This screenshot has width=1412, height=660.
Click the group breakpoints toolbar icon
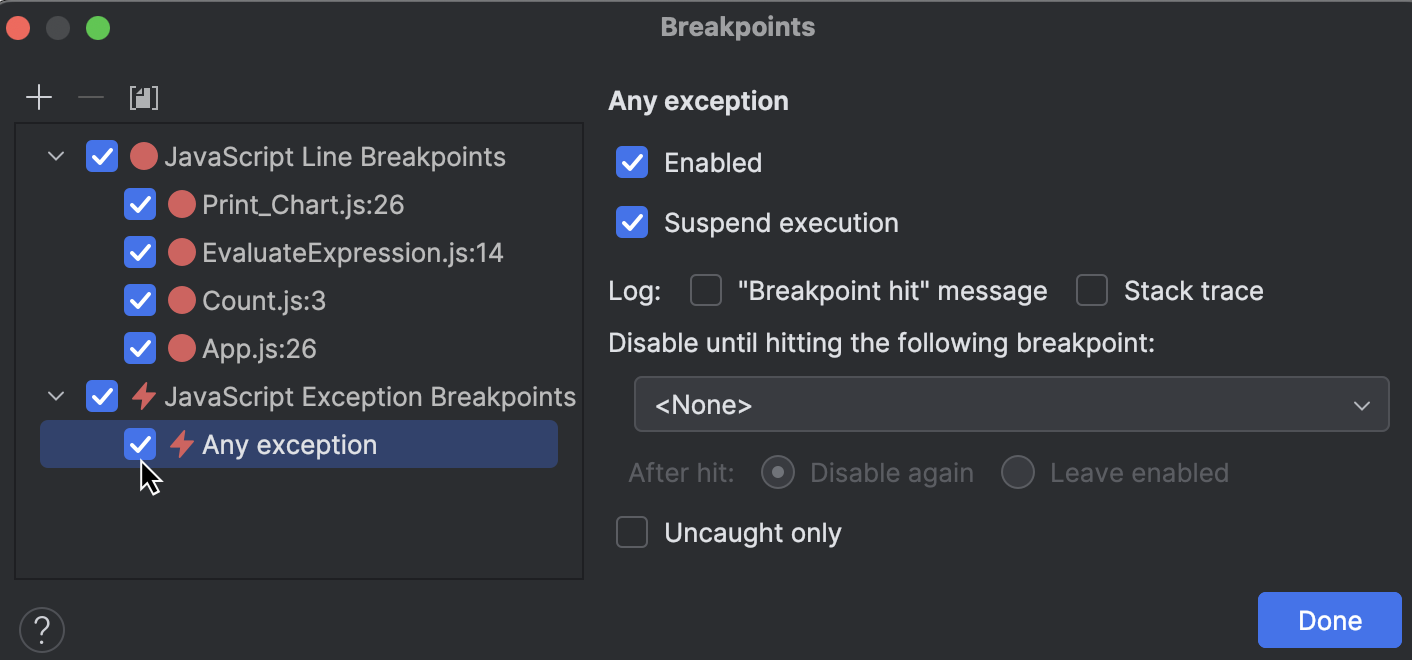click(x=143, y=97)
